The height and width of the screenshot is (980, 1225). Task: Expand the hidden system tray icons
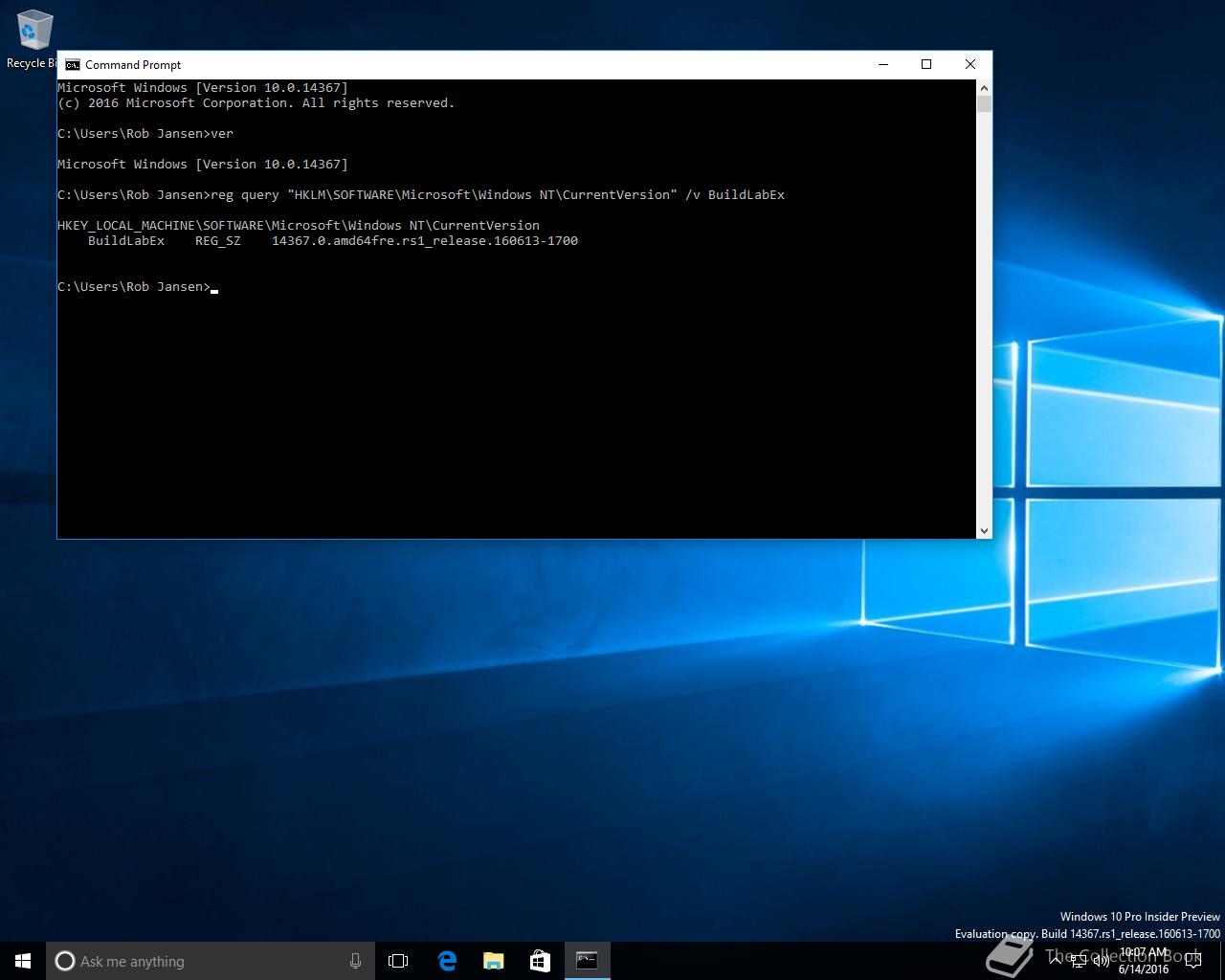point(1056,961)
